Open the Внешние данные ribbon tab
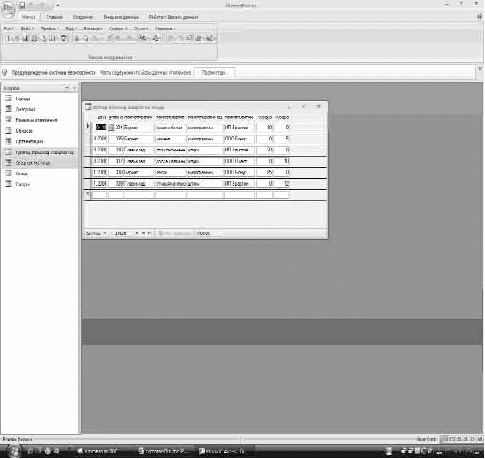 121,17
